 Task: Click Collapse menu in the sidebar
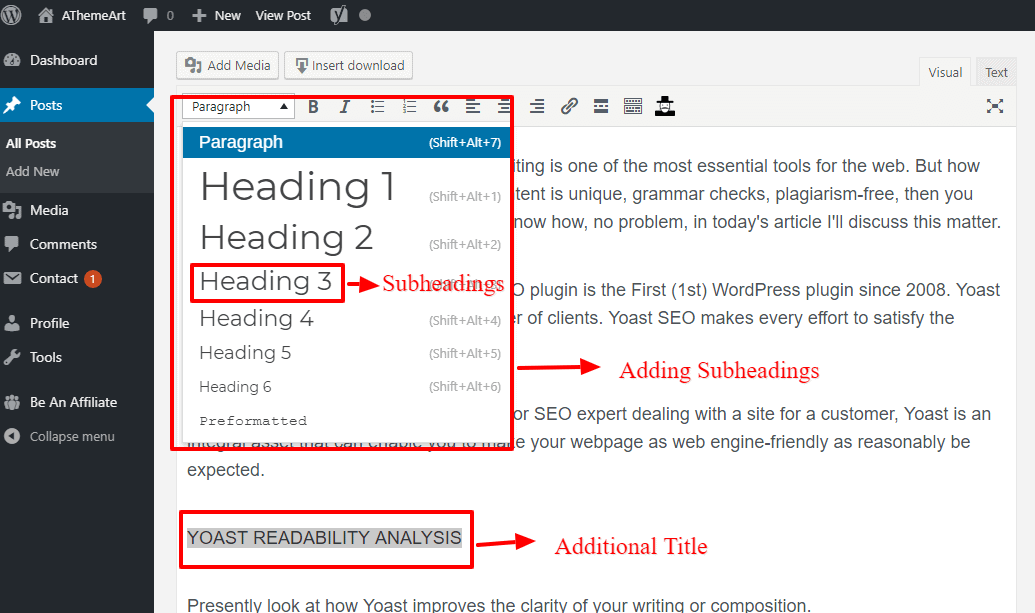click(x=72, y=436)
